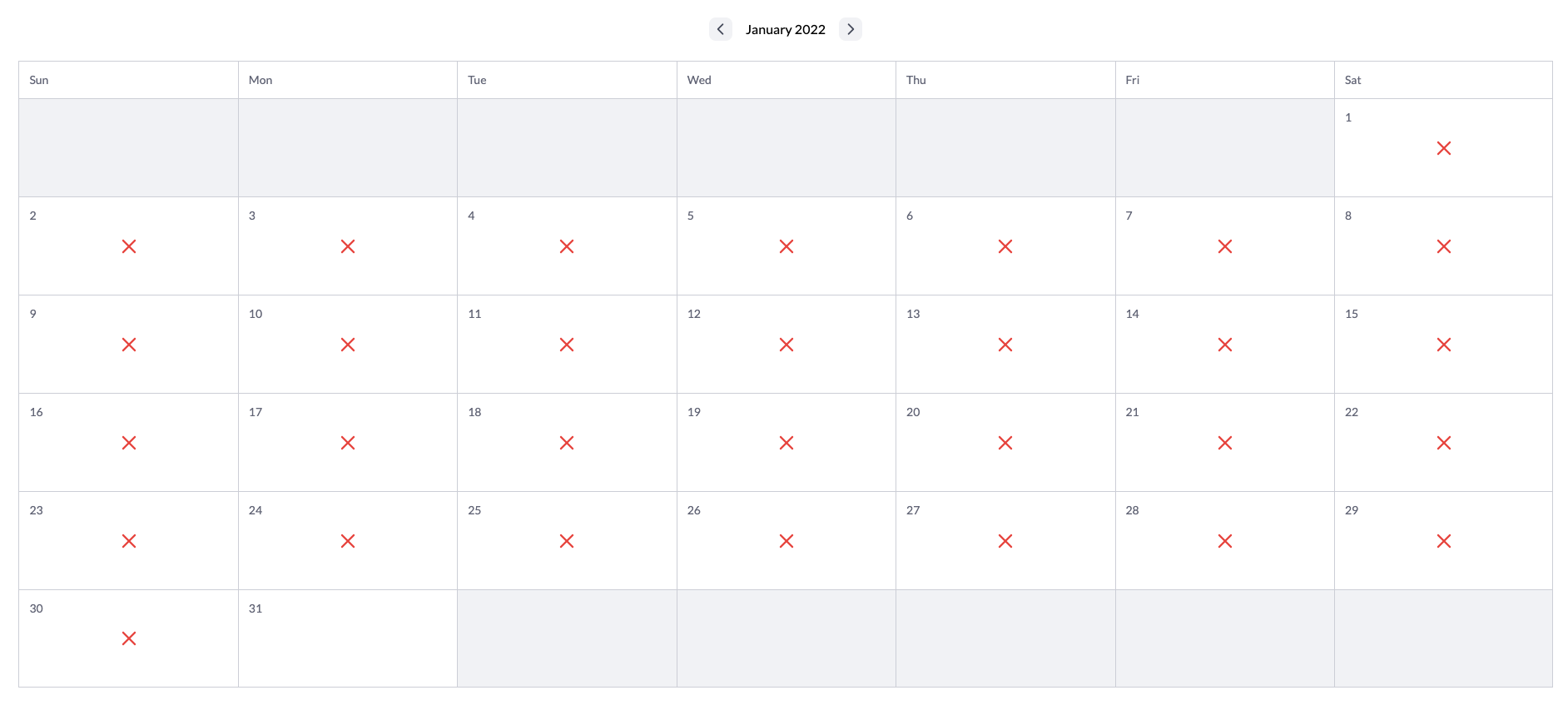
Task: Click the red X on January 1
Action: (x=1444, y=148)
